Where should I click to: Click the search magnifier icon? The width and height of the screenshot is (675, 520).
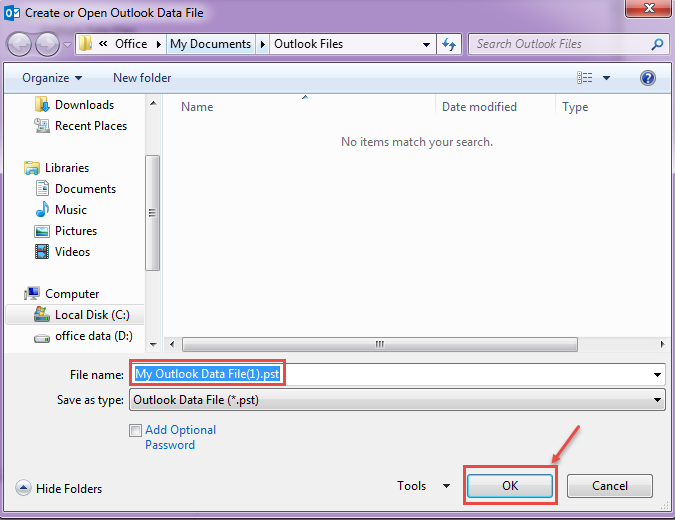(657, 44)
